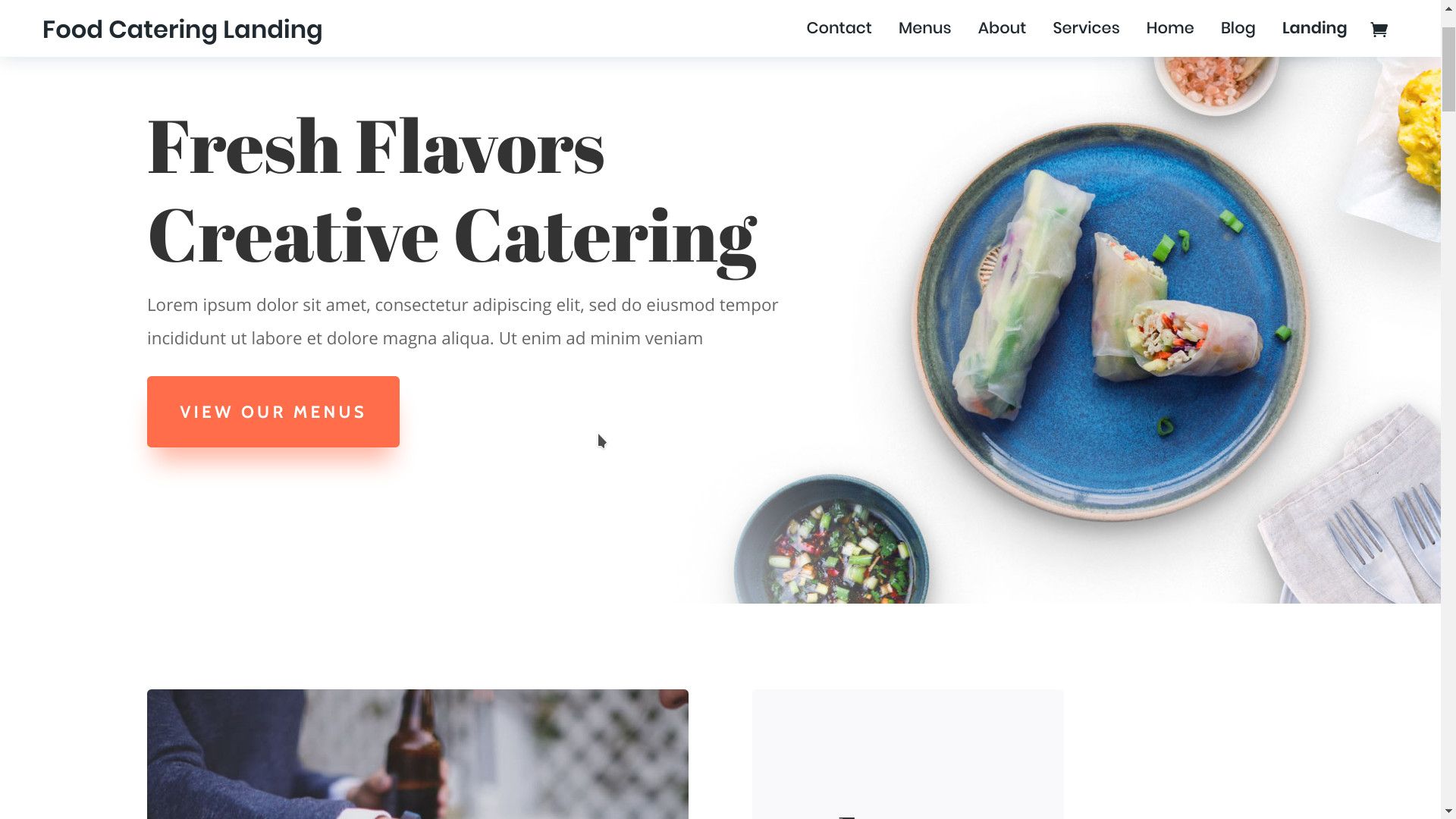Open the Blog menu item

click(x=1238, y=28)
